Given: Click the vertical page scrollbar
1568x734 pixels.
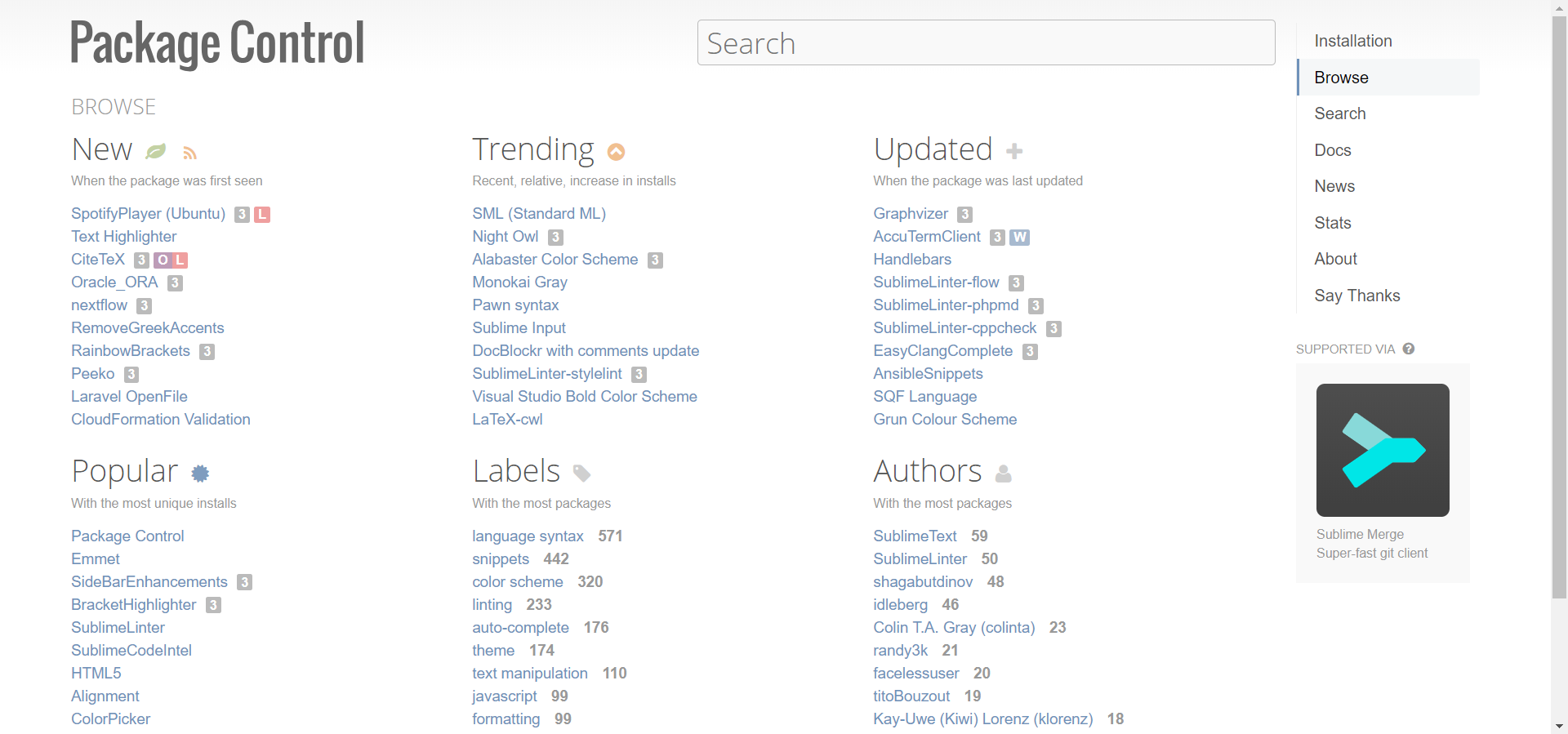Looking at the screenshot, I should pos(1559,307).
